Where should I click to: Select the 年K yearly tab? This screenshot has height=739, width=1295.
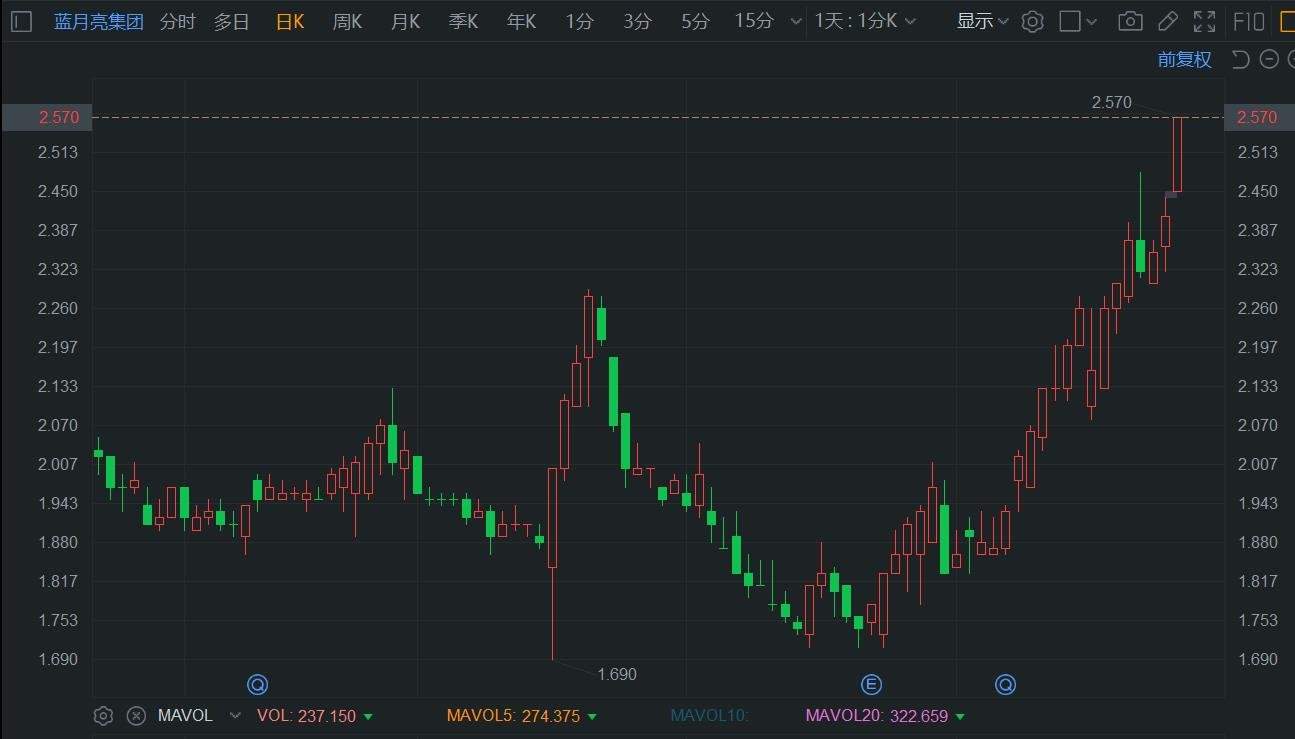[x=521, y=21]
